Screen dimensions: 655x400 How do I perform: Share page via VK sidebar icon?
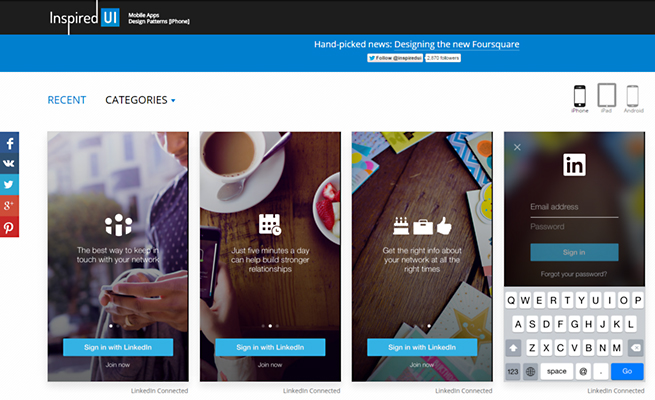[x=9, y=164]
